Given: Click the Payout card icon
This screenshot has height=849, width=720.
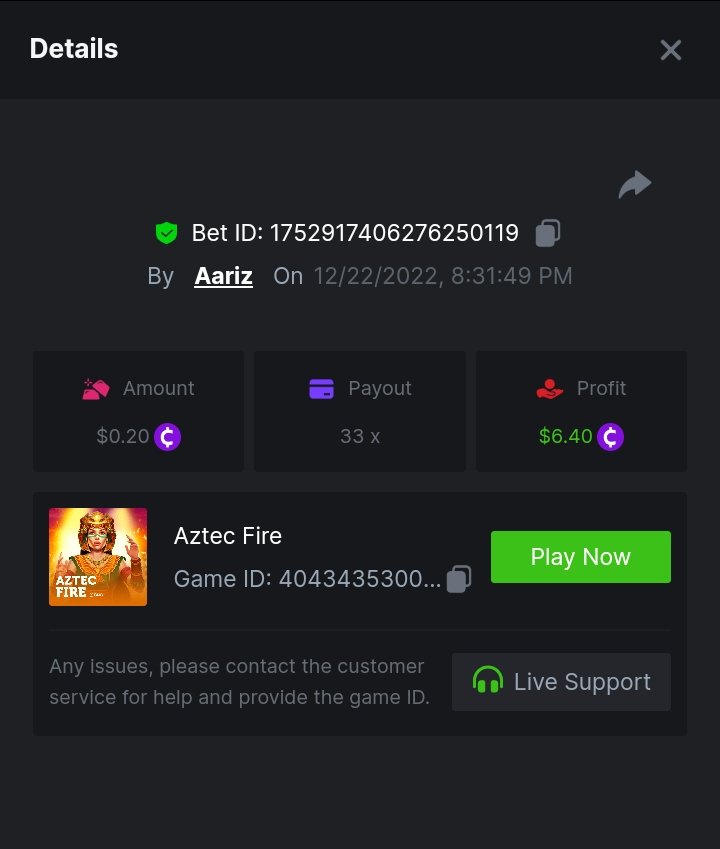Looking at the screenshot, I should (321, 388).
